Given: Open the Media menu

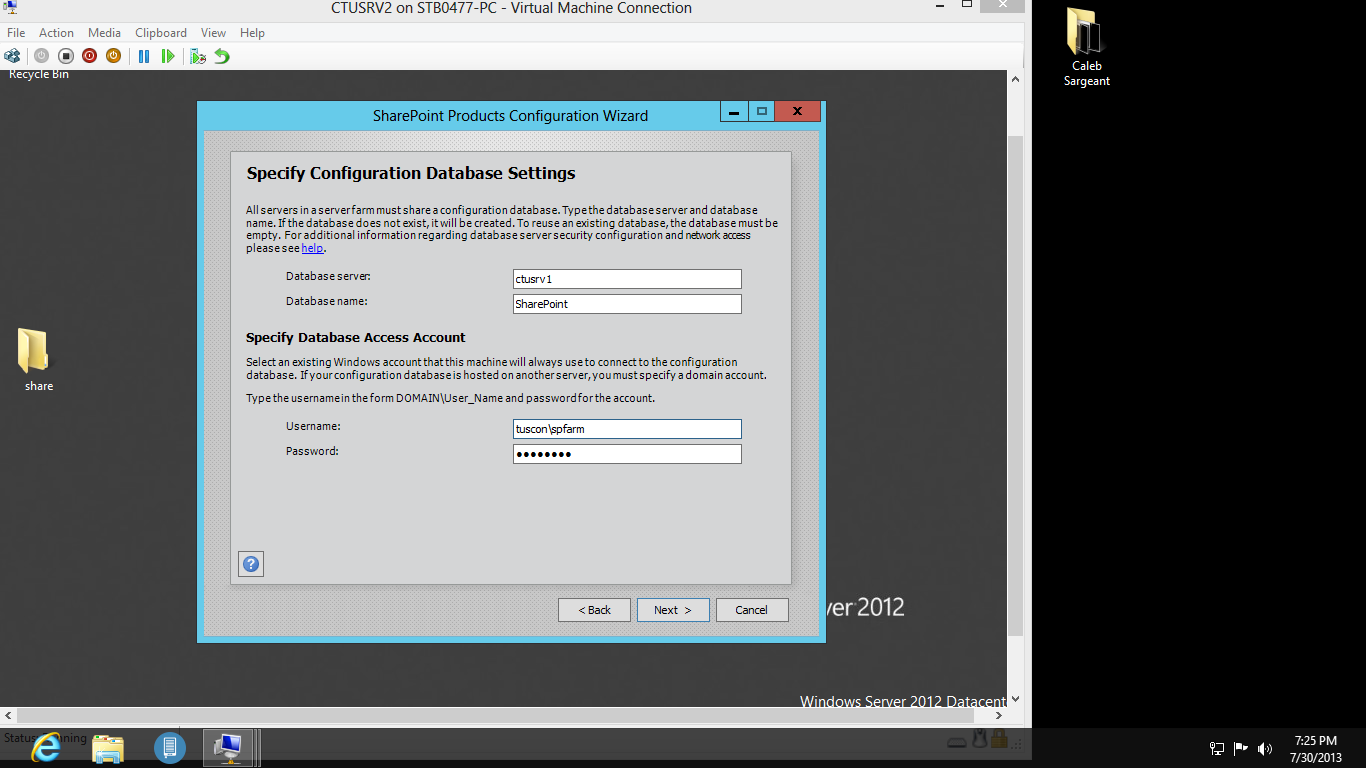Looking at the screenshot, I should pos(104,33).
